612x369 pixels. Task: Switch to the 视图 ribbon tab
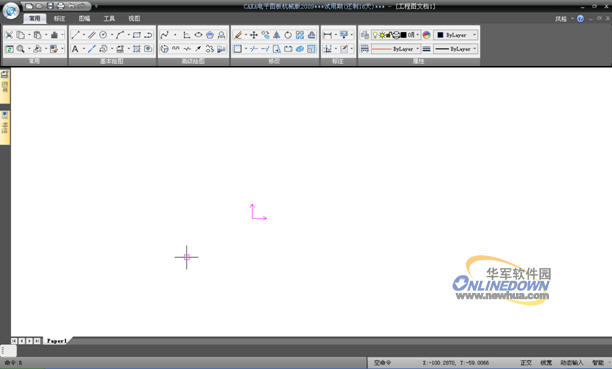click(x=134, y=18)
